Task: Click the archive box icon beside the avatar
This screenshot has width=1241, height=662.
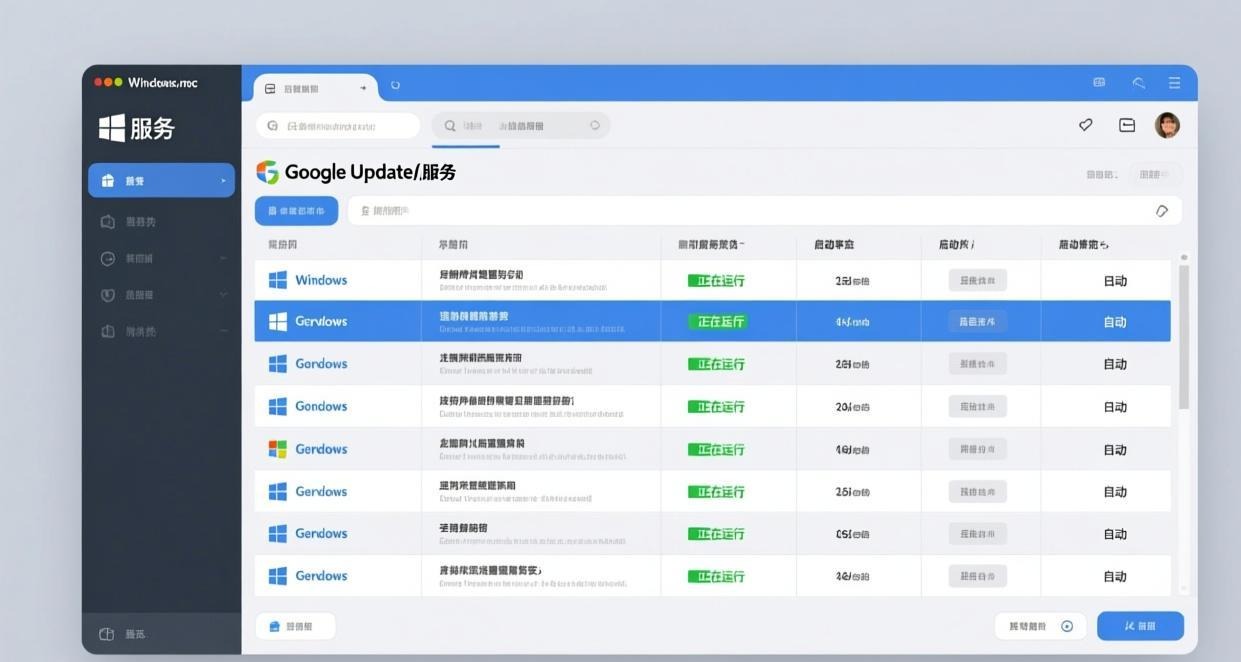Action: [1127, 125]
